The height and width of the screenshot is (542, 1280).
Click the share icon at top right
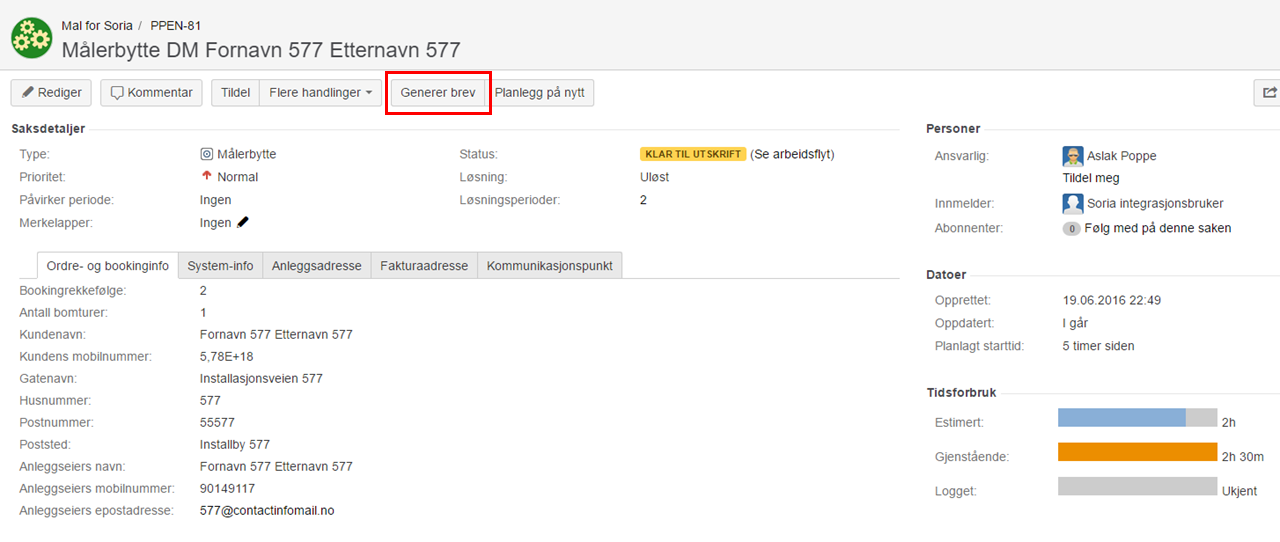1269,93
